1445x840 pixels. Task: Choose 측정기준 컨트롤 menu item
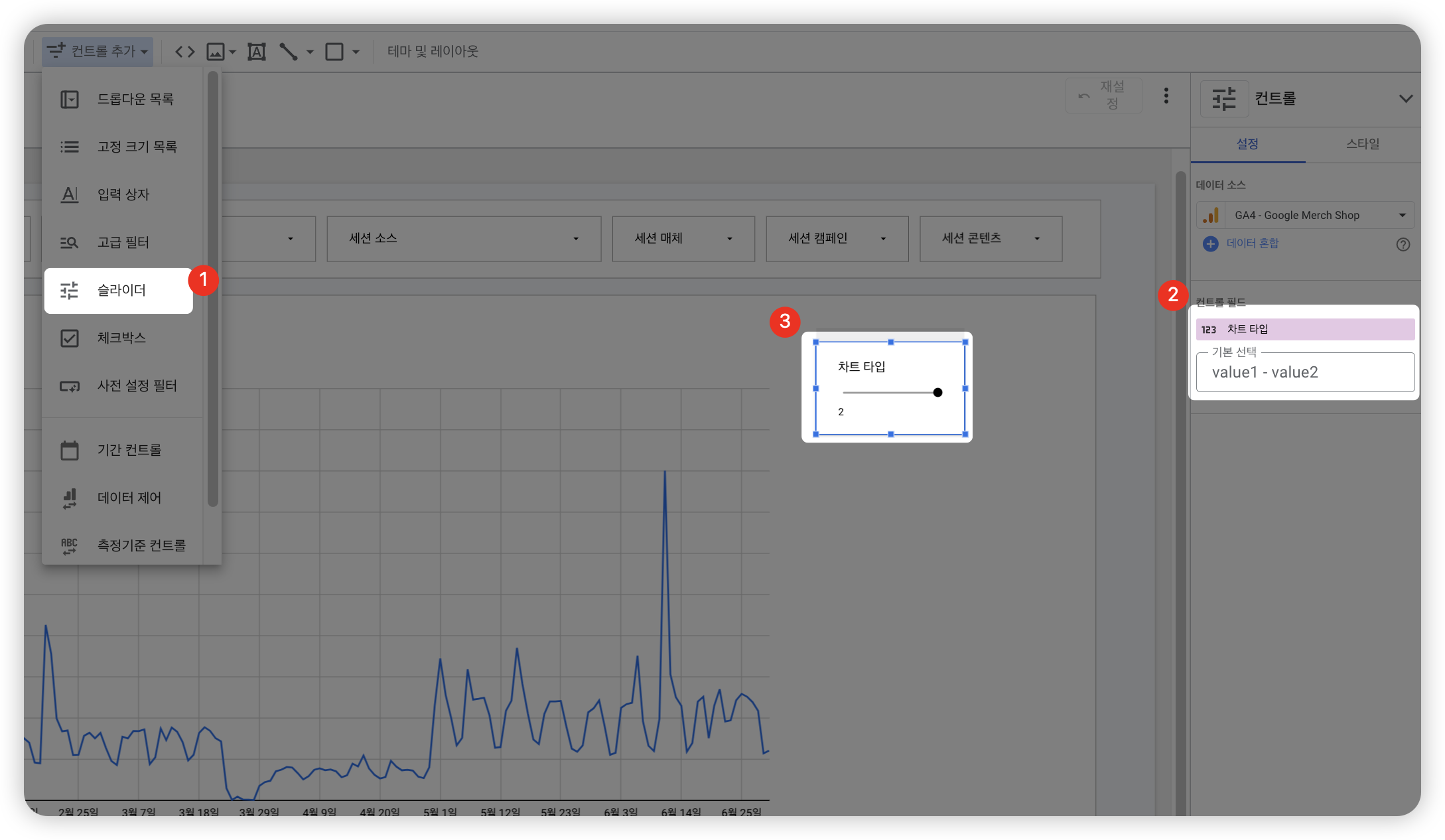point(123,545)
